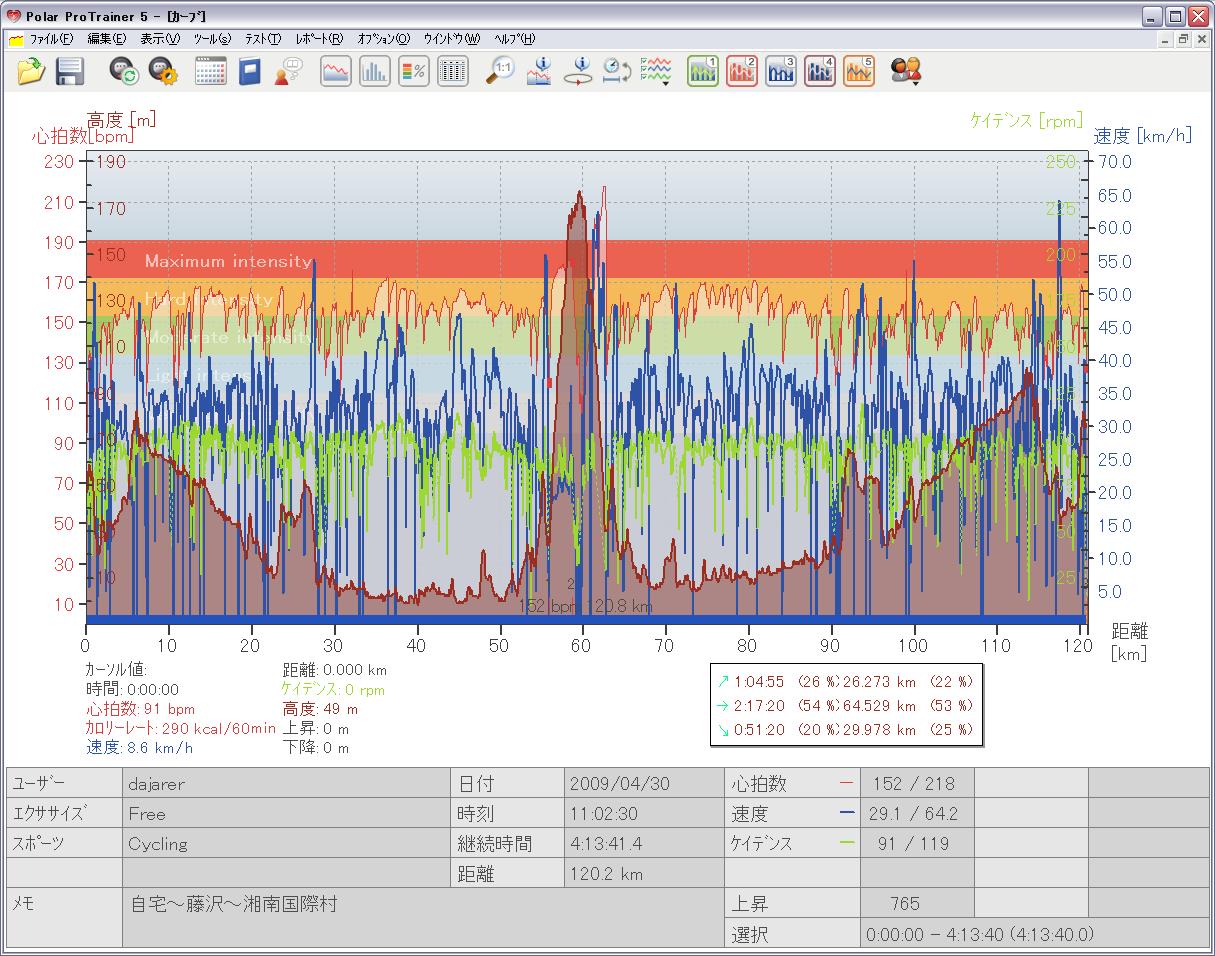
Task: Open the ウインドウ(W) menu
Action: pyautogui.click(x=452, y=39)
